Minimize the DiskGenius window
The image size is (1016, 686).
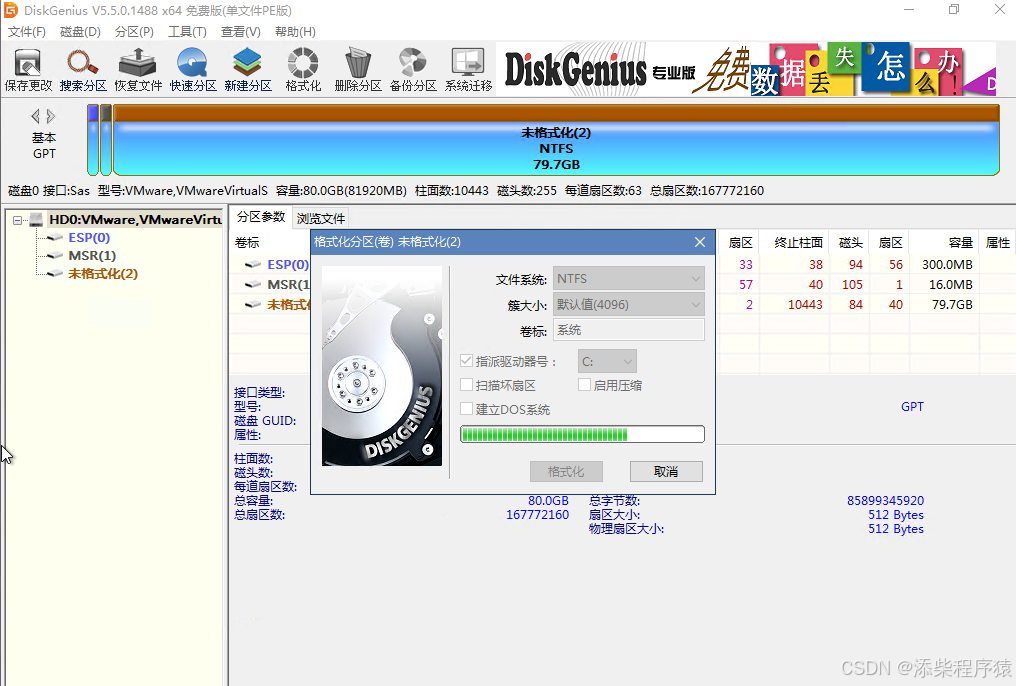tap(909, 10)
